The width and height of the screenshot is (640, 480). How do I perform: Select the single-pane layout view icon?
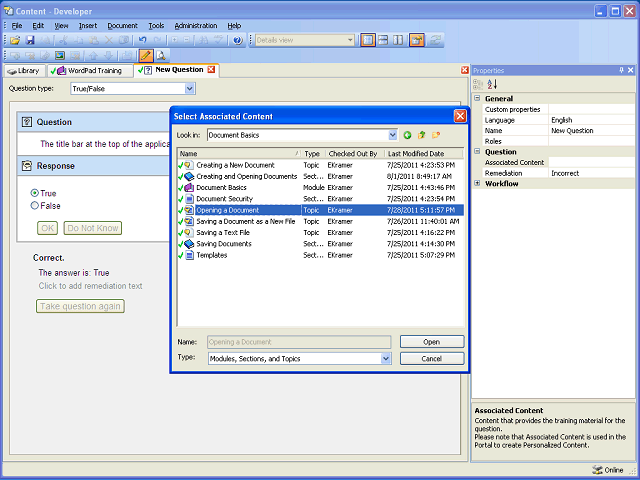point(368,40)
